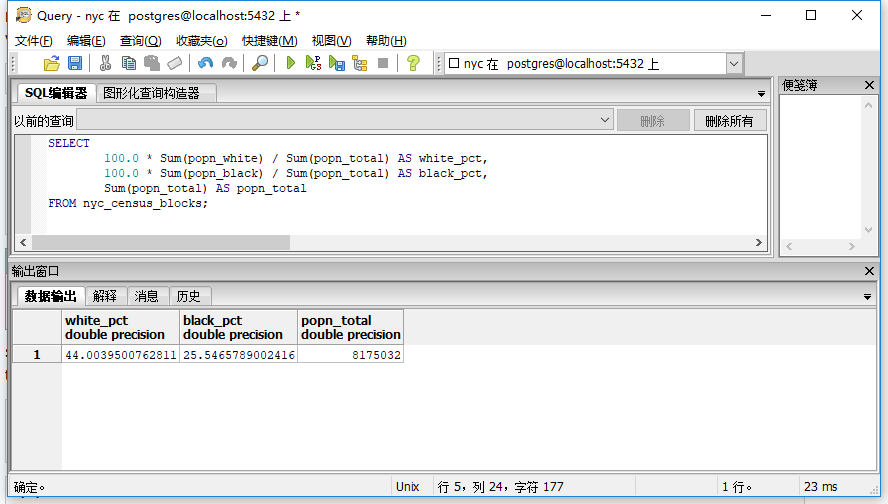Open help question mark icon
This screenshot has width=888, height=504.
coord(413,63)
